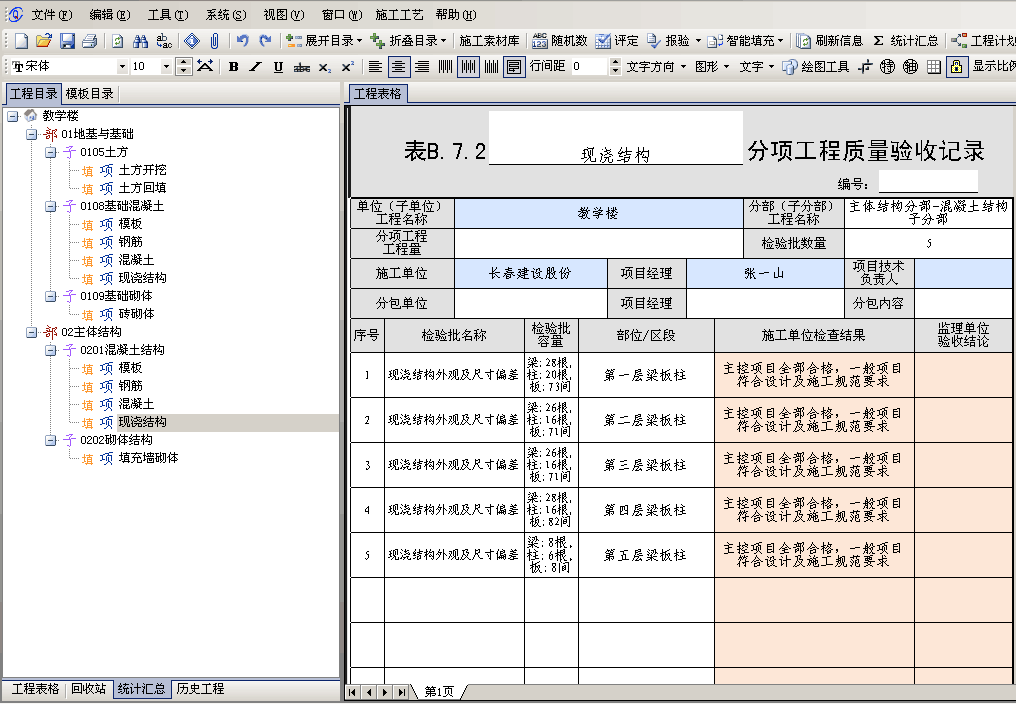
Task: Align text to the left
Action: point(375,67)
